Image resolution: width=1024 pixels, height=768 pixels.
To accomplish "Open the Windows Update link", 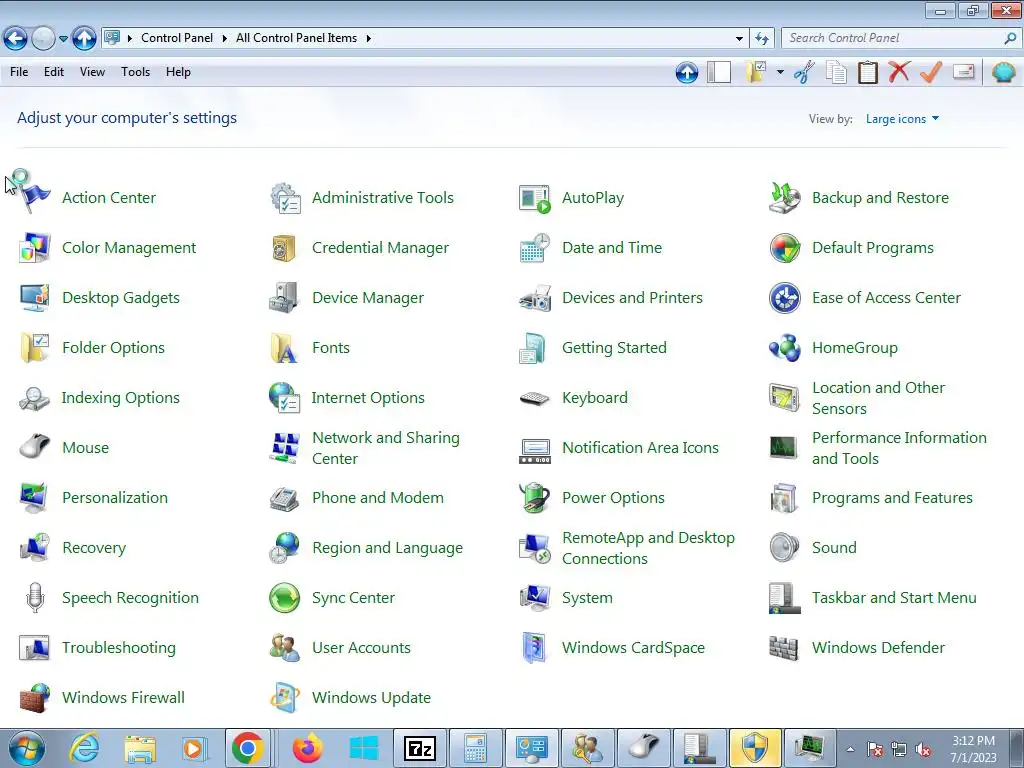I will (x=372, y=697).
